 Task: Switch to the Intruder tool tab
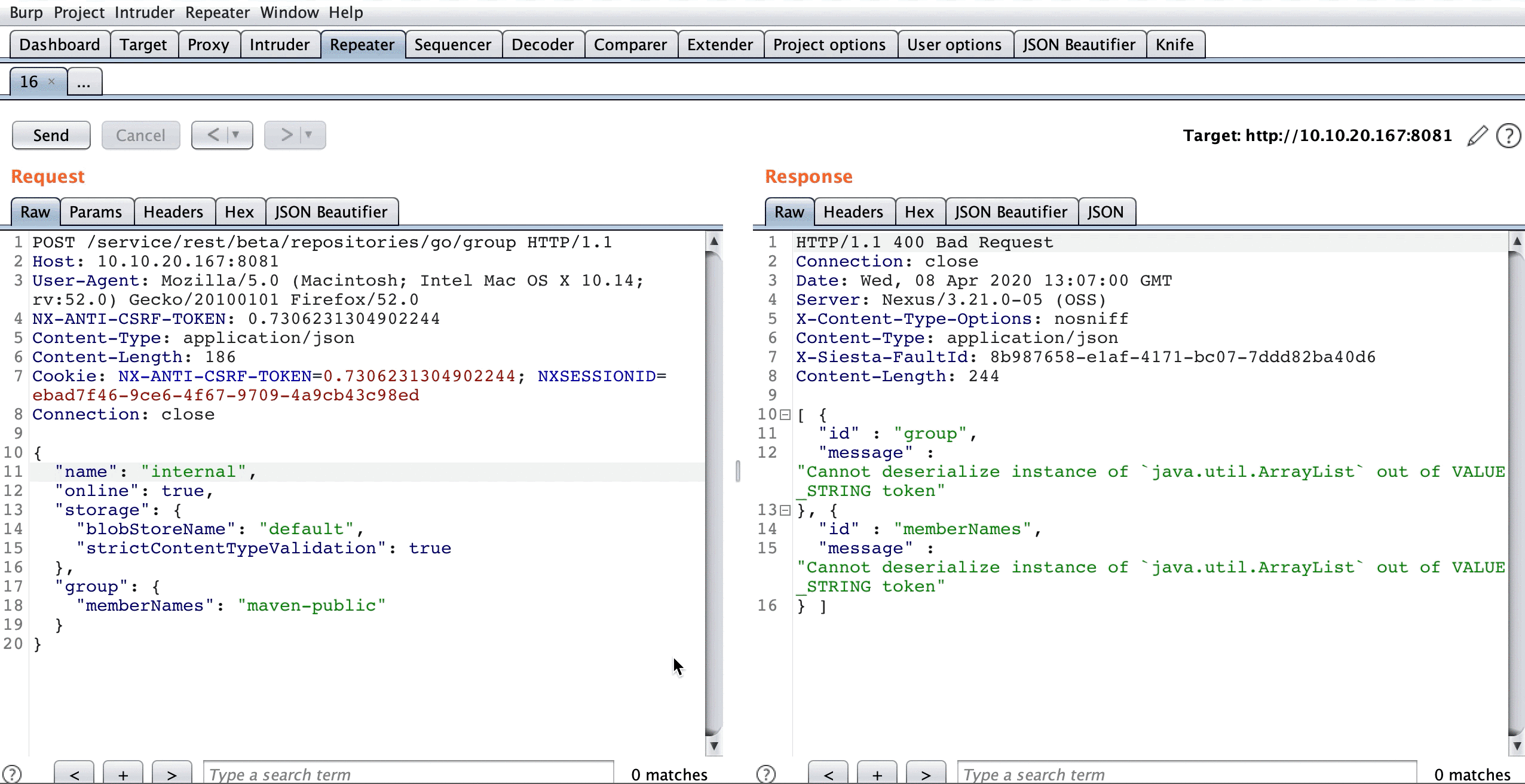[280, 45]
